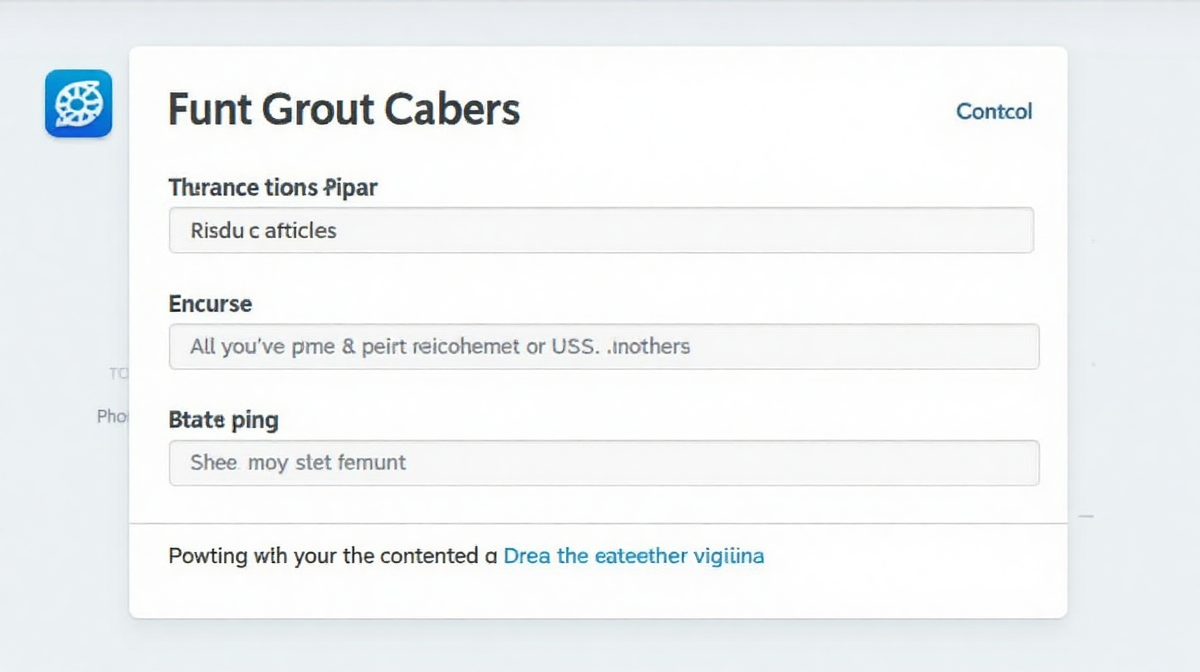Click the Btate ping label
The width and height of the screenshot is (1200, 672).
[x=223, y=420]
